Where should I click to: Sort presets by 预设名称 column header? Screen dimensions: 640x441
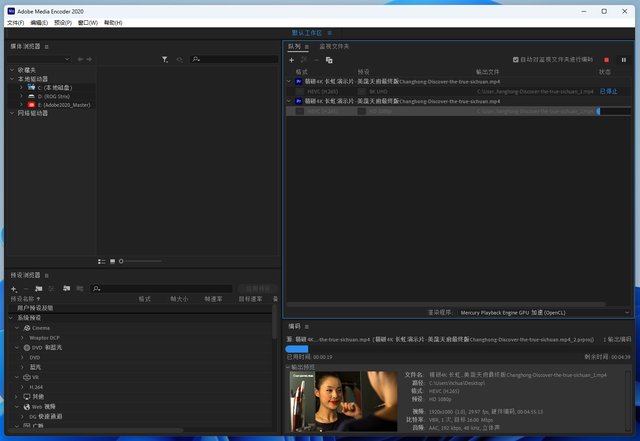[x=23, y=299]
